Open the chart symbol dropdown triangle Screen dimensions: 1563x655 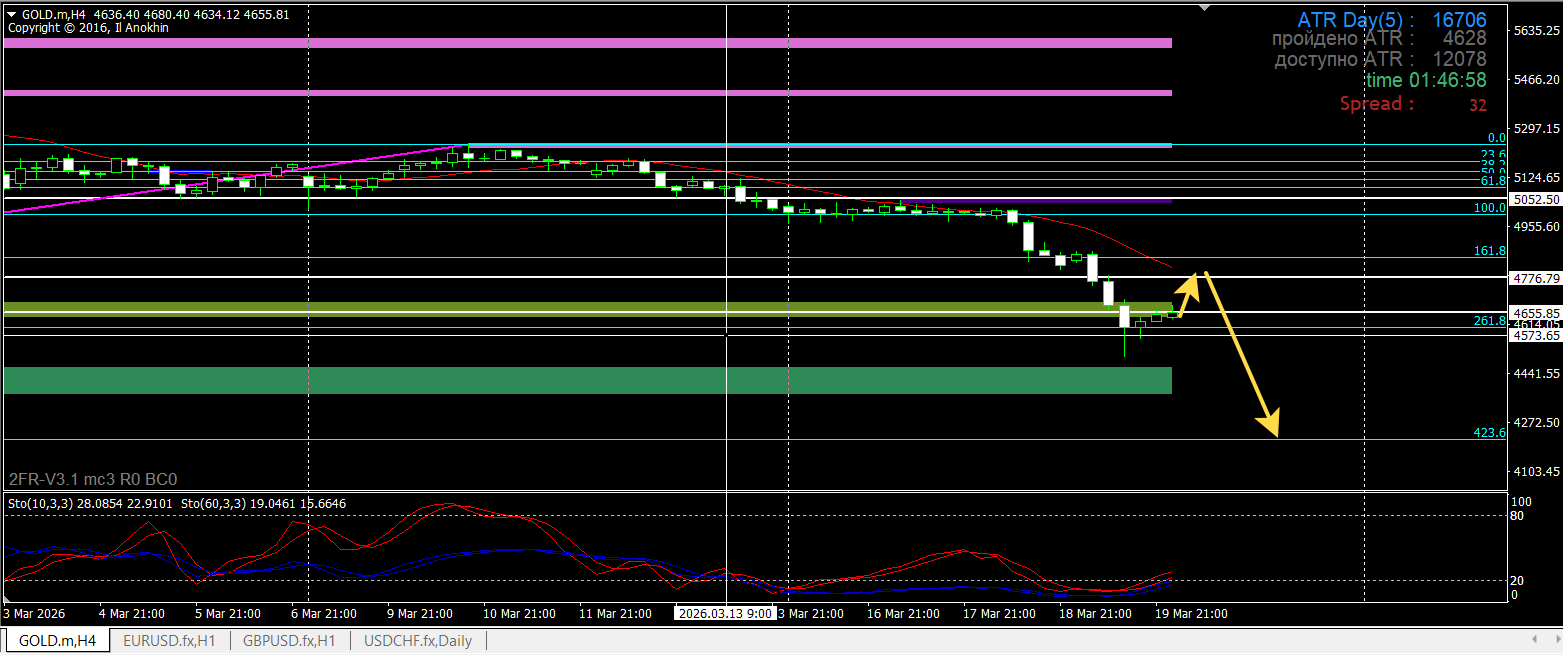[x=9, y=14]
